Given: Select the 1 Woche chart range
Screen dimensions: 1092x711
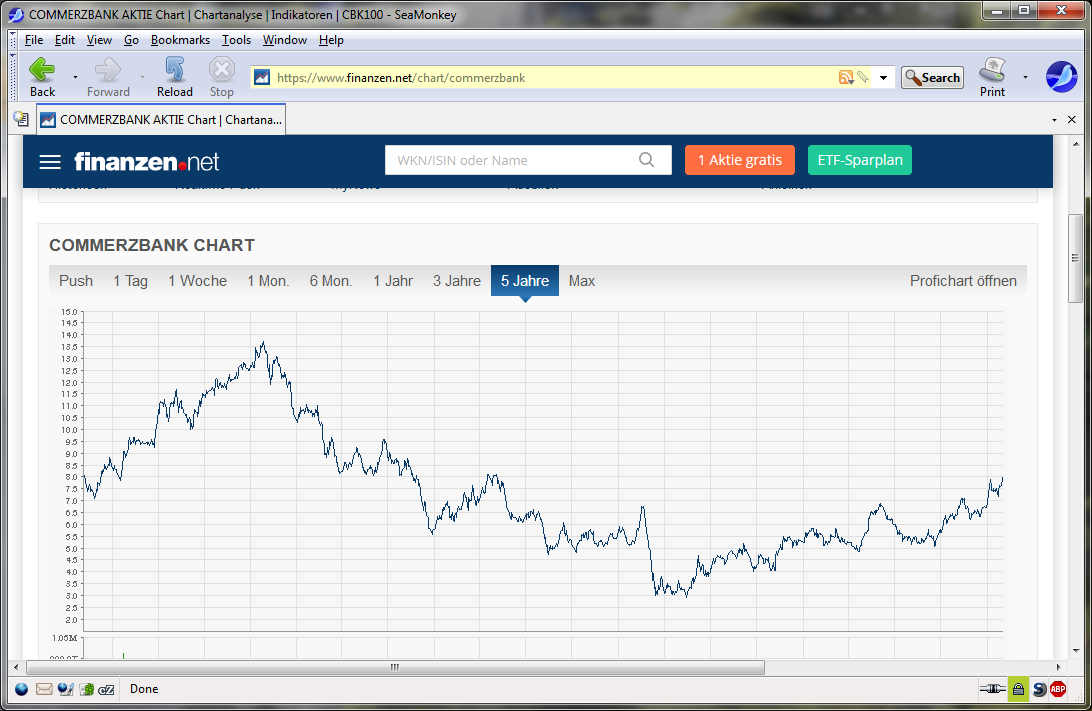Looking at the screenshot, I should point(198,281).
